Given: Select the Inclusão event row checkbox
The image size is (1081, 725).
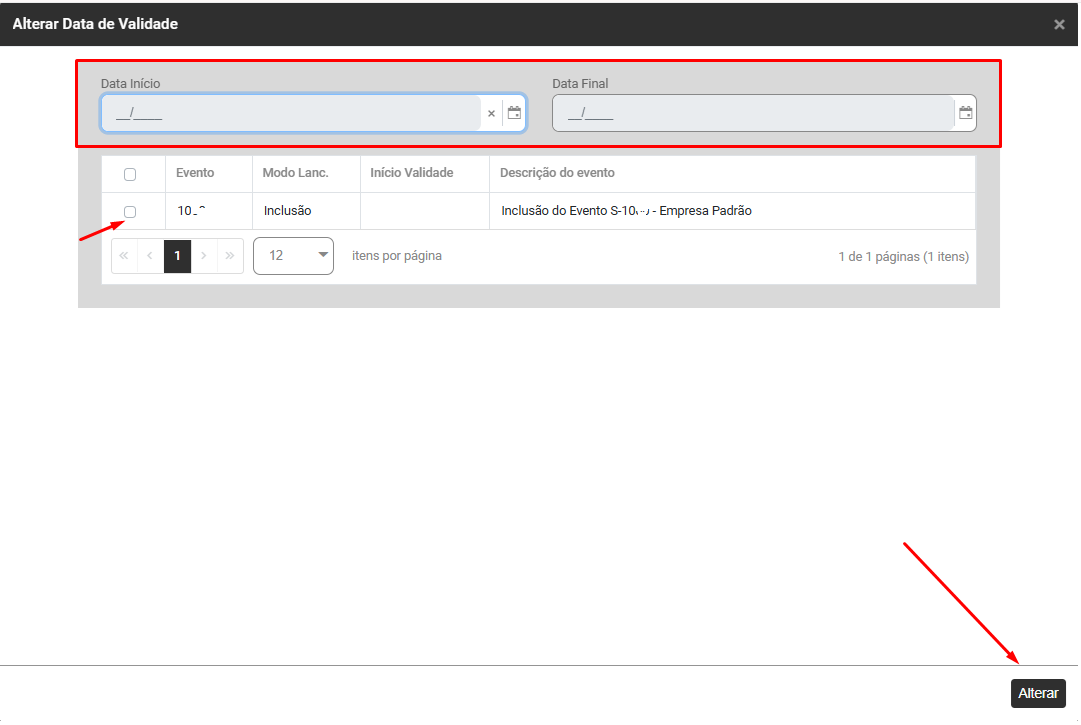Looking at the screenshot, I should tap(130, 211).
